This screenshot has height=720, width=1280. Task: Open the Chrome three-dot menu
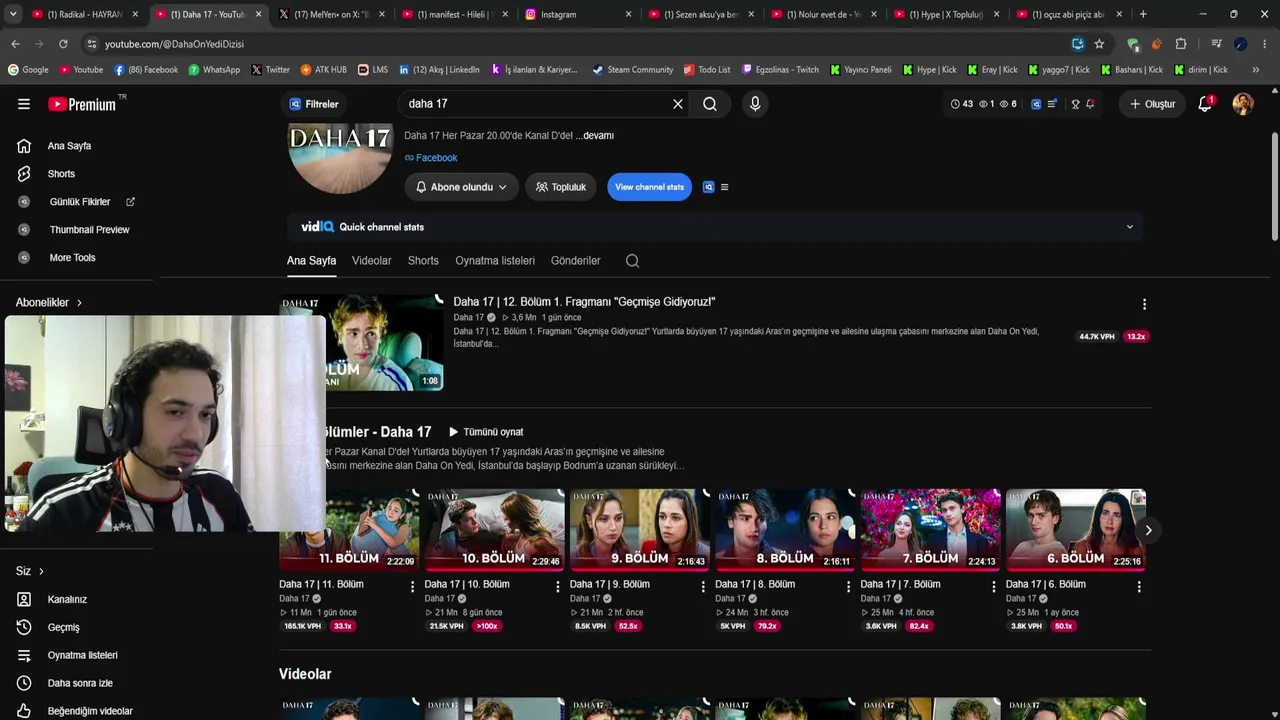(1265, 44)
